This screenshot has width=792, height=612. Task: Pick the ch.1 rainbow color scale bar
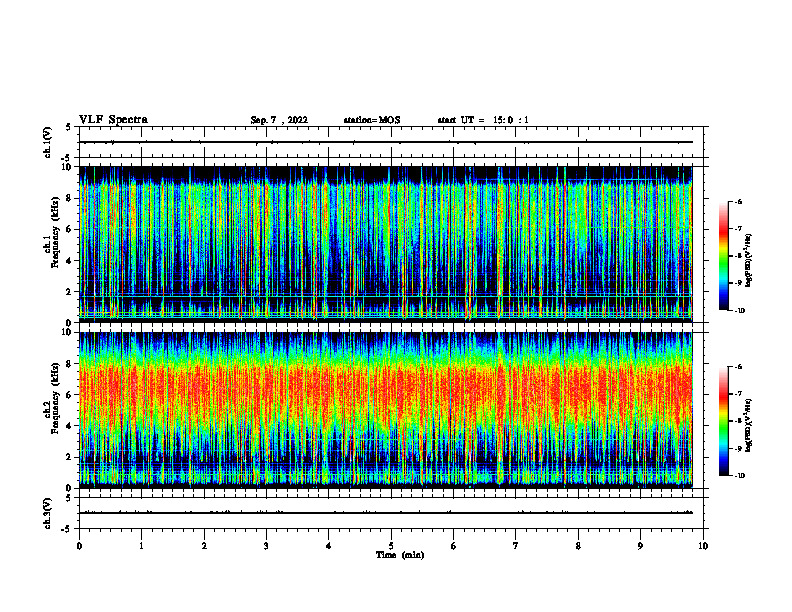pyautogui.click(x=723, y=256)
